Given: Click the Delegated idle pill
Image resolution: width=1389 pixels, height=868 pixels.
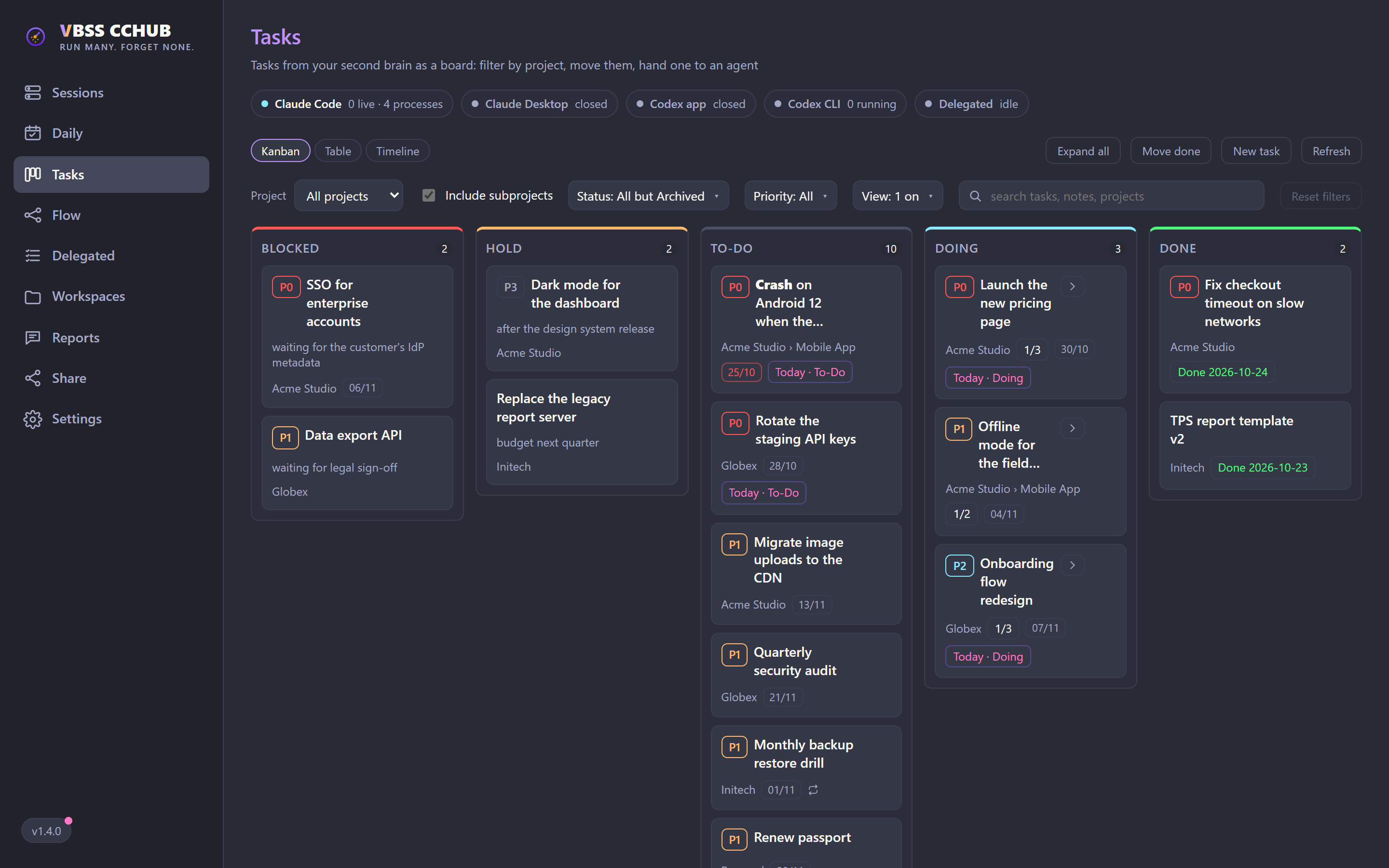Looking at the screenshot, I should [972, 104].
